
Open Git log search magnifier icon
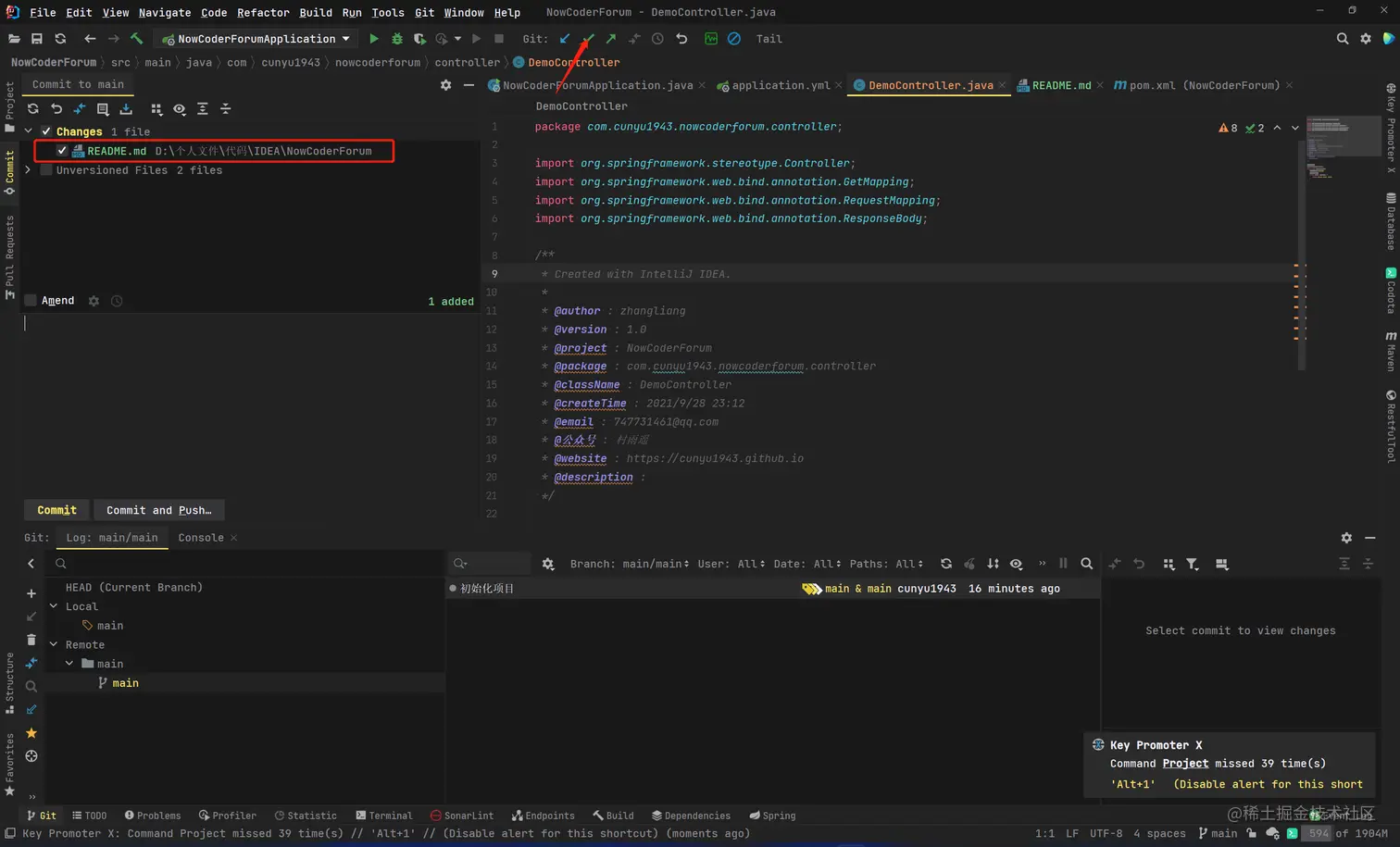click(x=1087, y=564)
